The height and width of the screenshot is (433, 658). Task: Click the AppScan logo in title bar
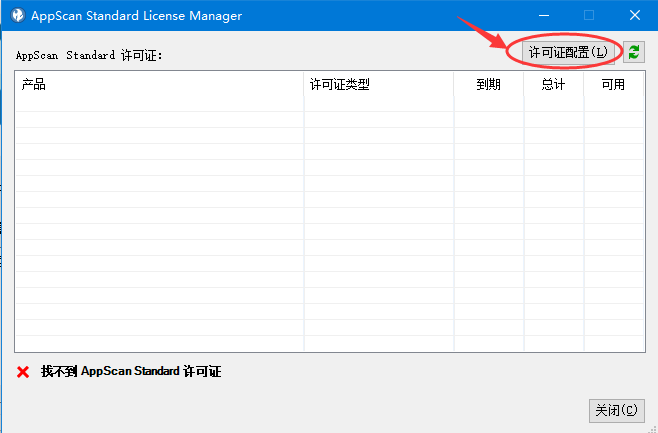point(18,16)
